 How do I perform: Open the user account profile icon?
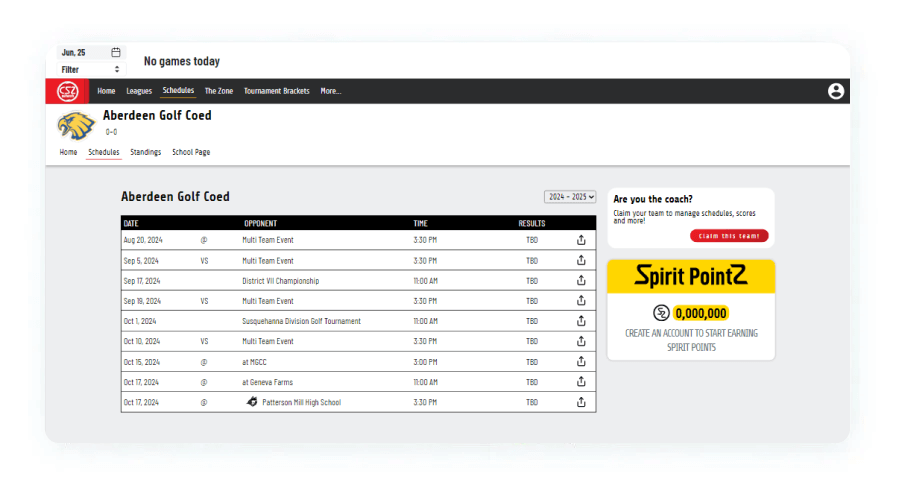tap(836, 91)
